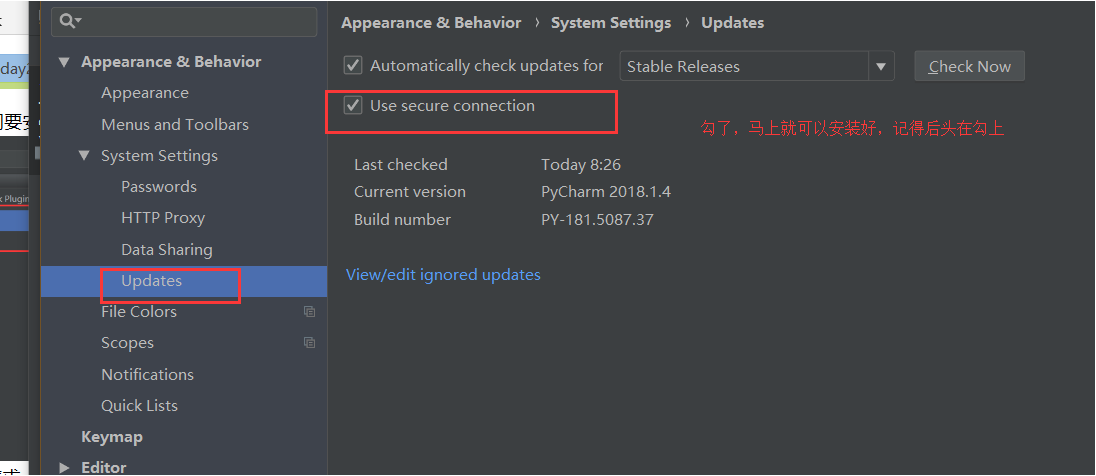This screenshot has width=1096, height=476.
Task: Collapse the System Settings tree node
Action: pyautogui.click(x=85, y=156)
